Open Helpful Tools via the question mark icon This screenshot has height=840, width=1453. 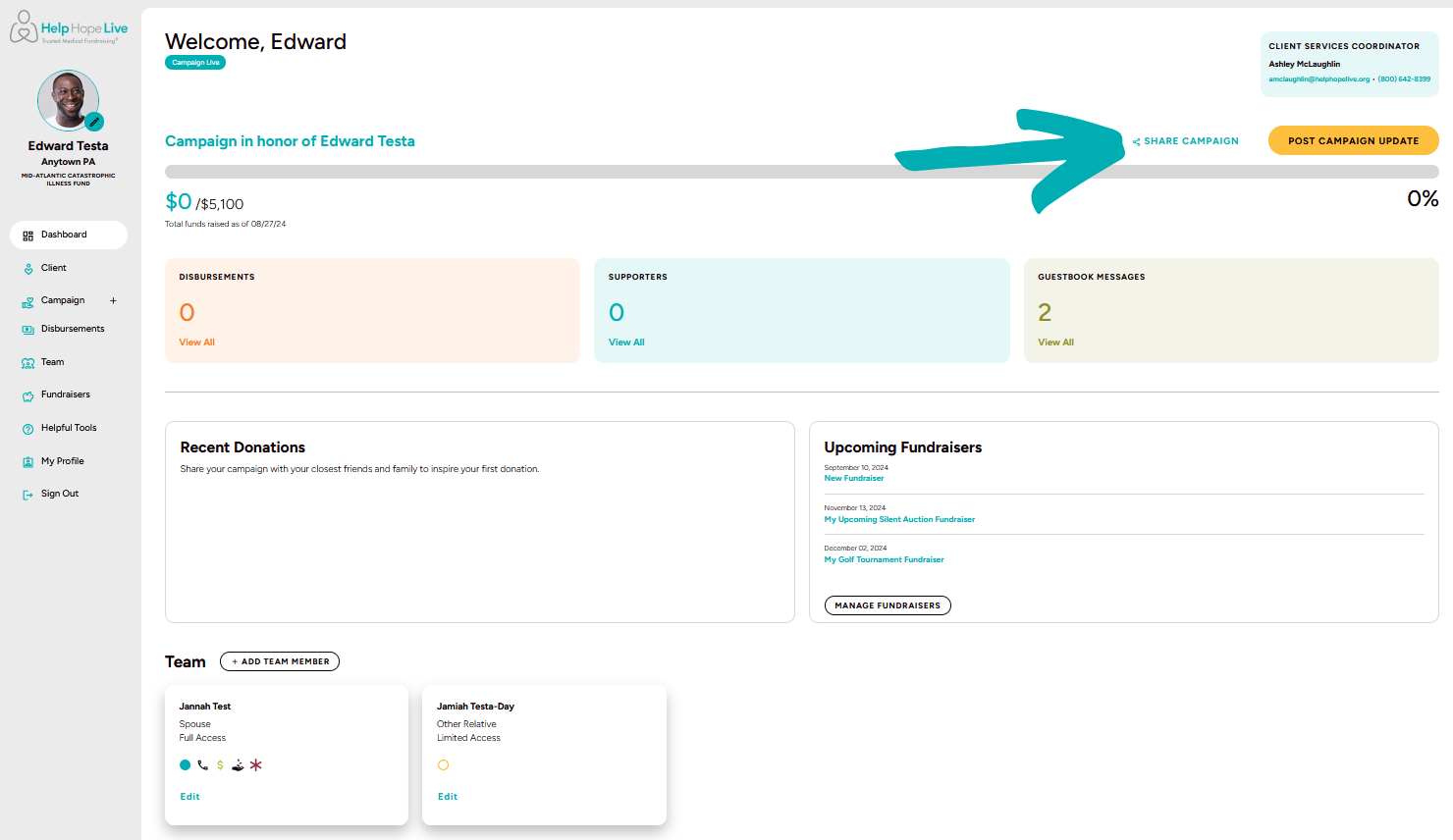point(26,427)
